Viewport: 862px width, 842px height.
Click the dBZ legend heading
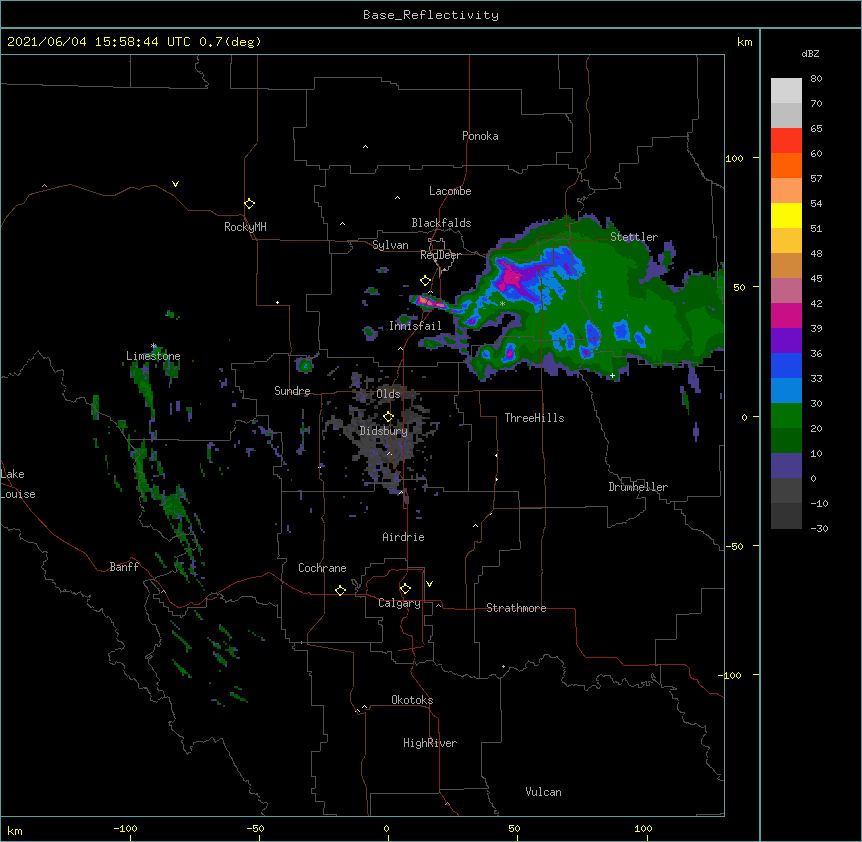[x=810, y=54]
